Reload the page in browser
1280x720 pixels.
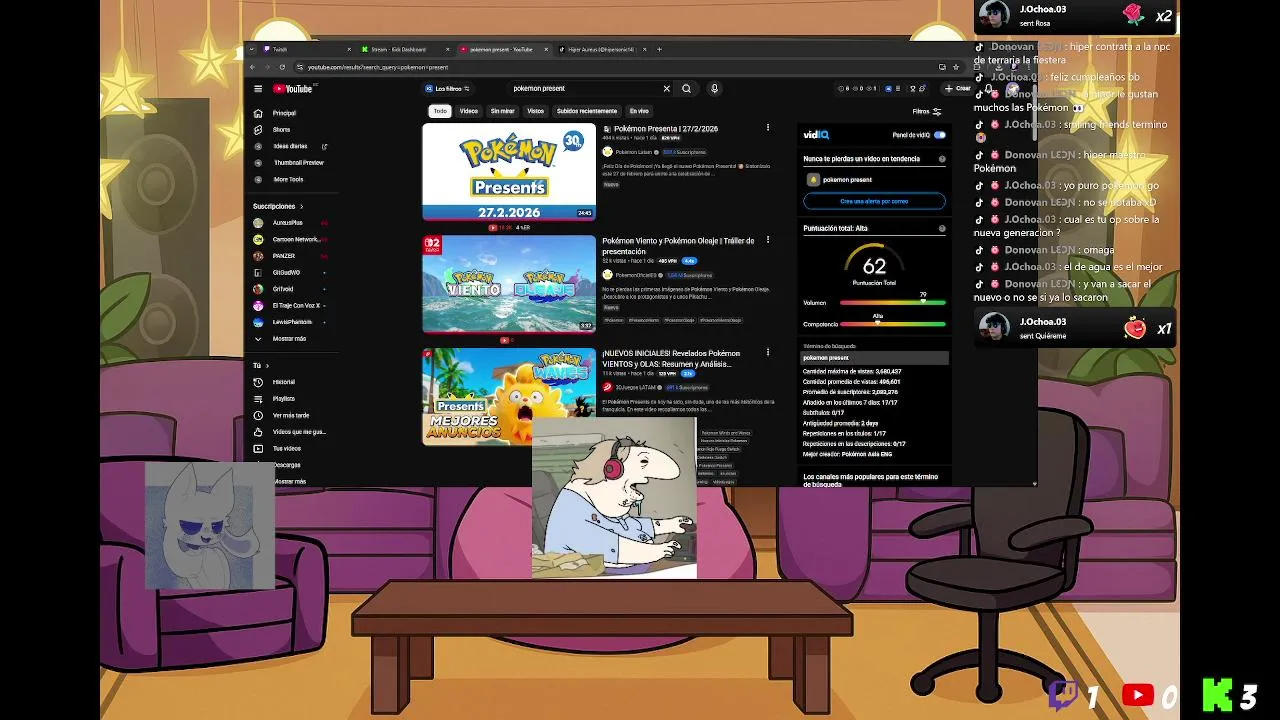click(284, 67)
